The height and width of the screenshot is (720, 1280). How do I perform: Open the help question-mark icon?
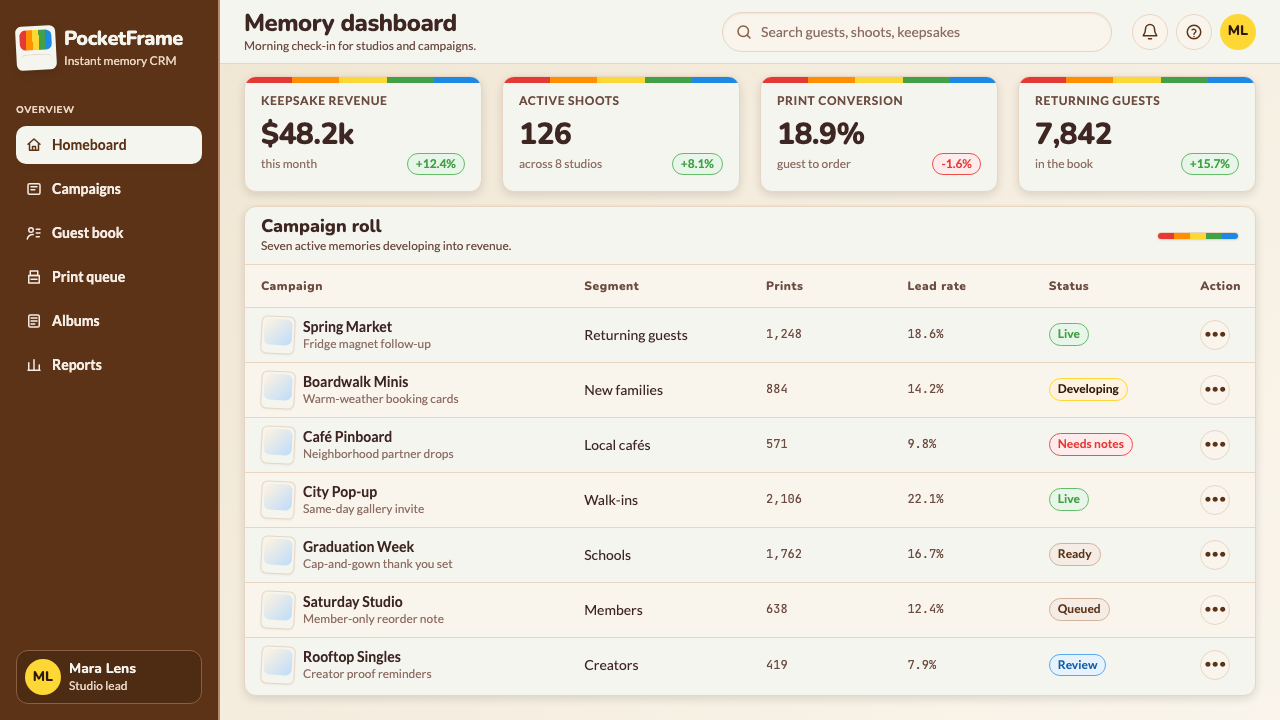tap(1194, 32)
